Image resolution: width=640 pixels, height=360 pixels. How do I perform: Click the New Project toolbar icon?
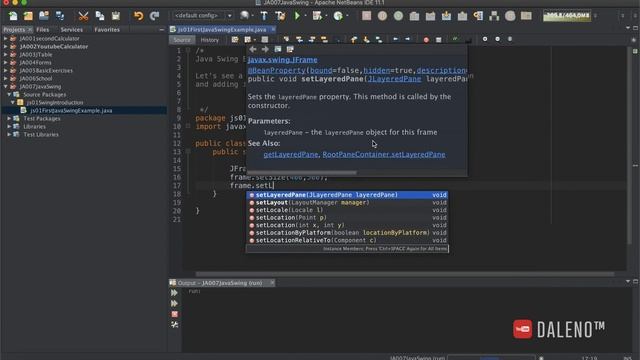coord(28,16)
